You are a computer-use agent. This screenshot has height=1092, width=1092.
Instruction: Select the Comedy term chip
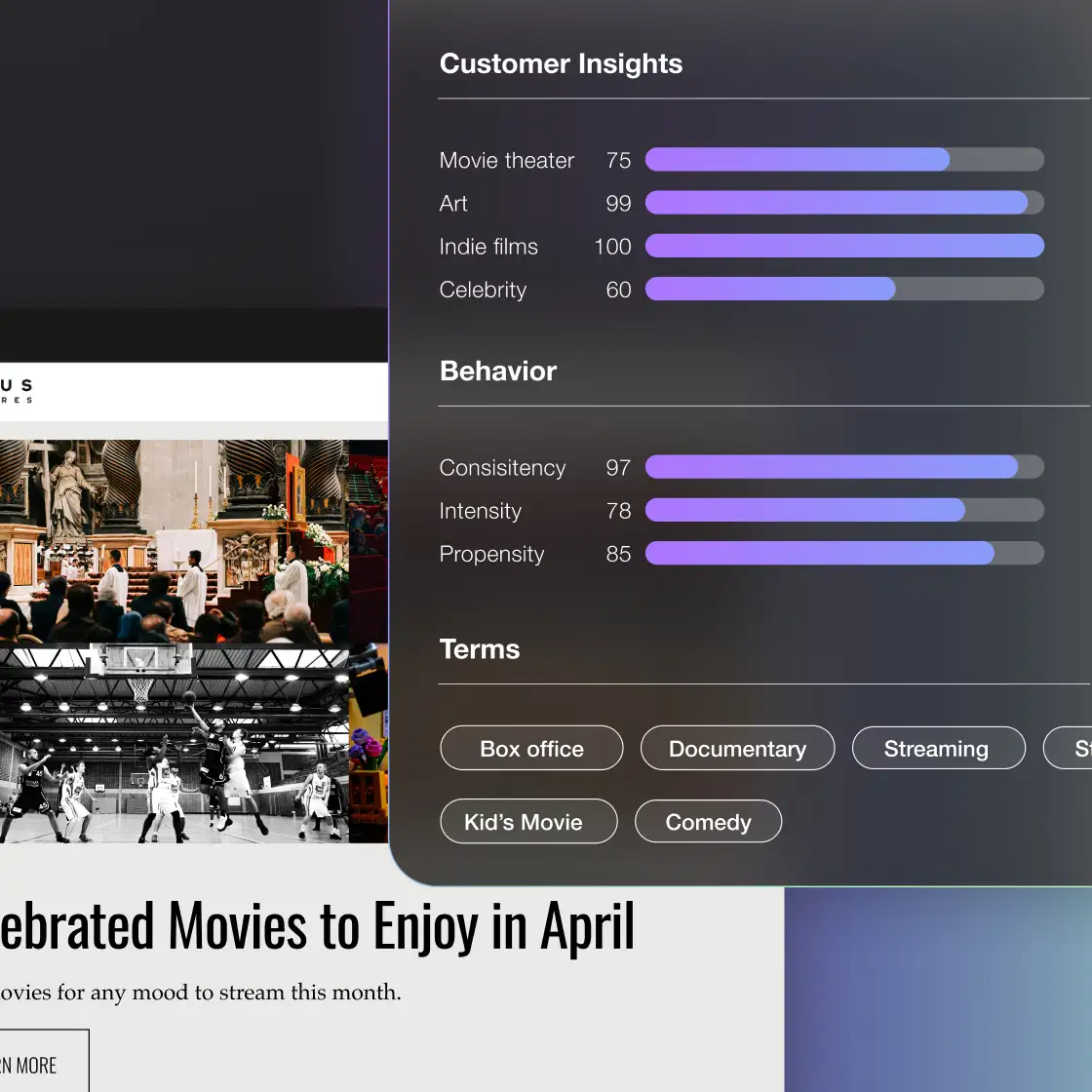pos(708,821)
